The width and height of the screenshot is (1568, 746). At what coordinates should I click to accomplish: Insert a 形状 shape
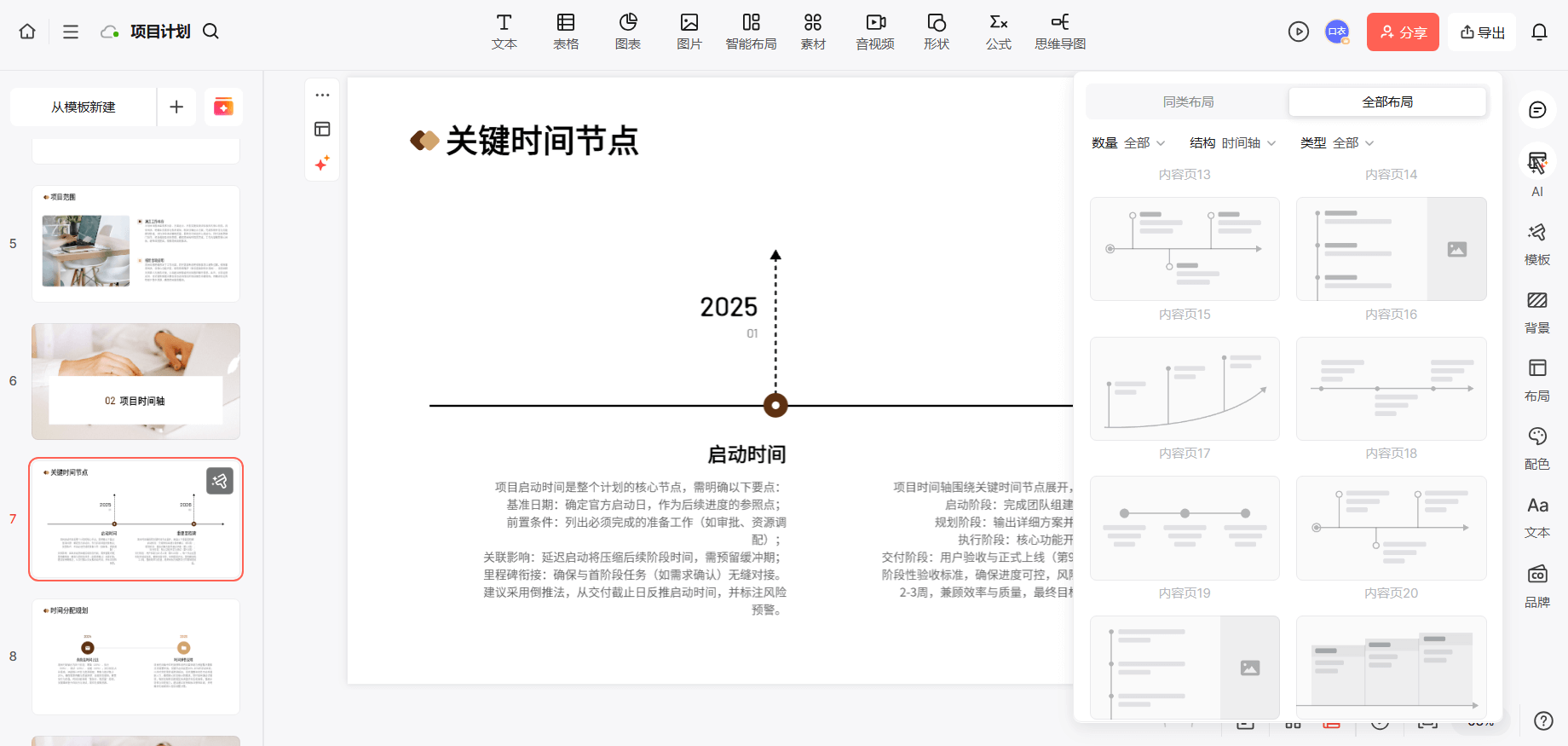pos(937,32)
